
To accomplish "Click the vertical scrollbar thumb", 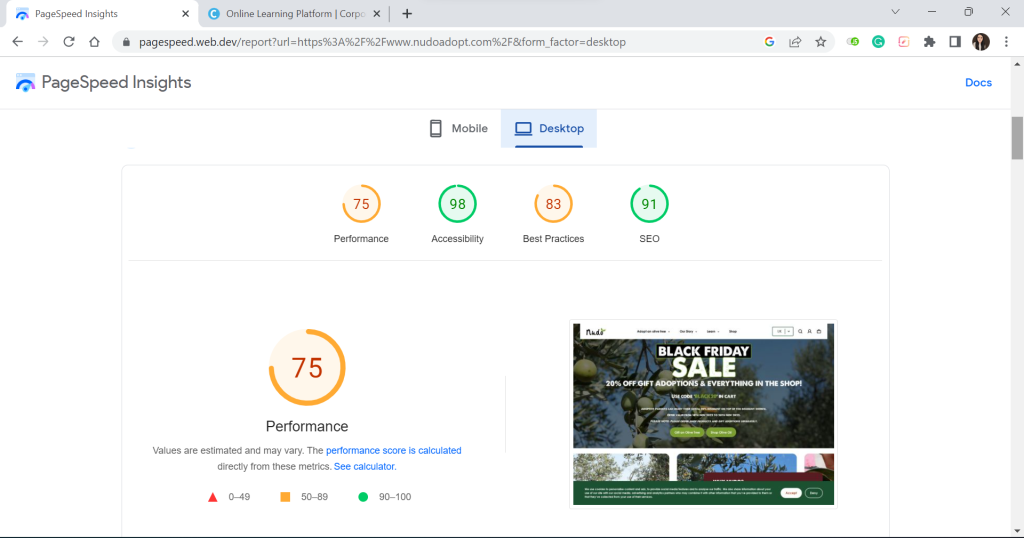I will tap(1017, 138).
